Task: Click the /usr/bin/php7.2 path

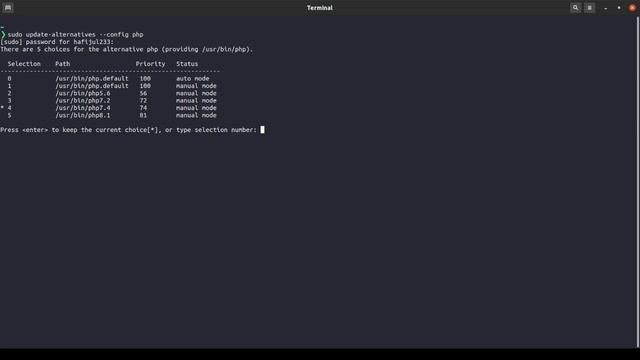Action: [82, 100]
